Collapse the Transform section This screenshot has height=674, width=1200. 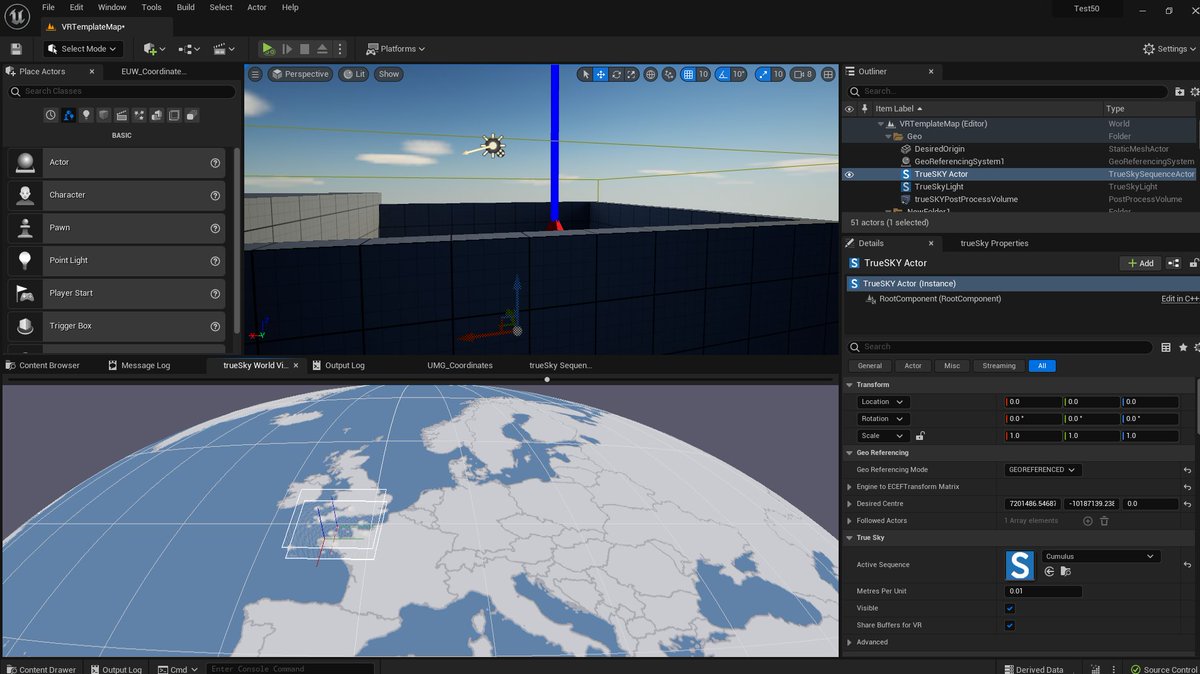[x=851, y=384]
